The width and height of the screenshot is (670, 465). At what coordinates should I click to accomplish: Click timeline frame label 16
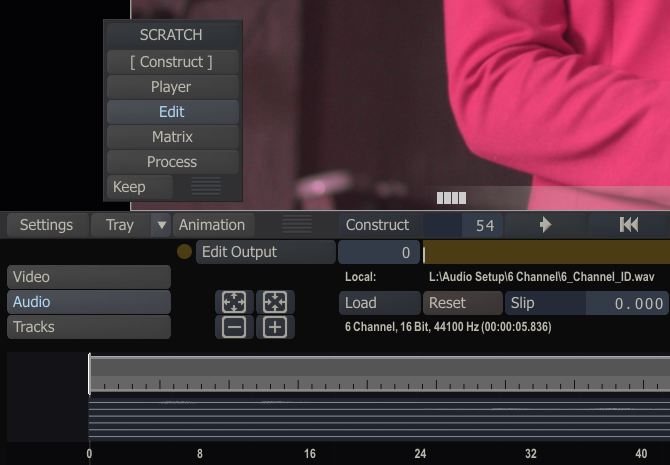310,453
